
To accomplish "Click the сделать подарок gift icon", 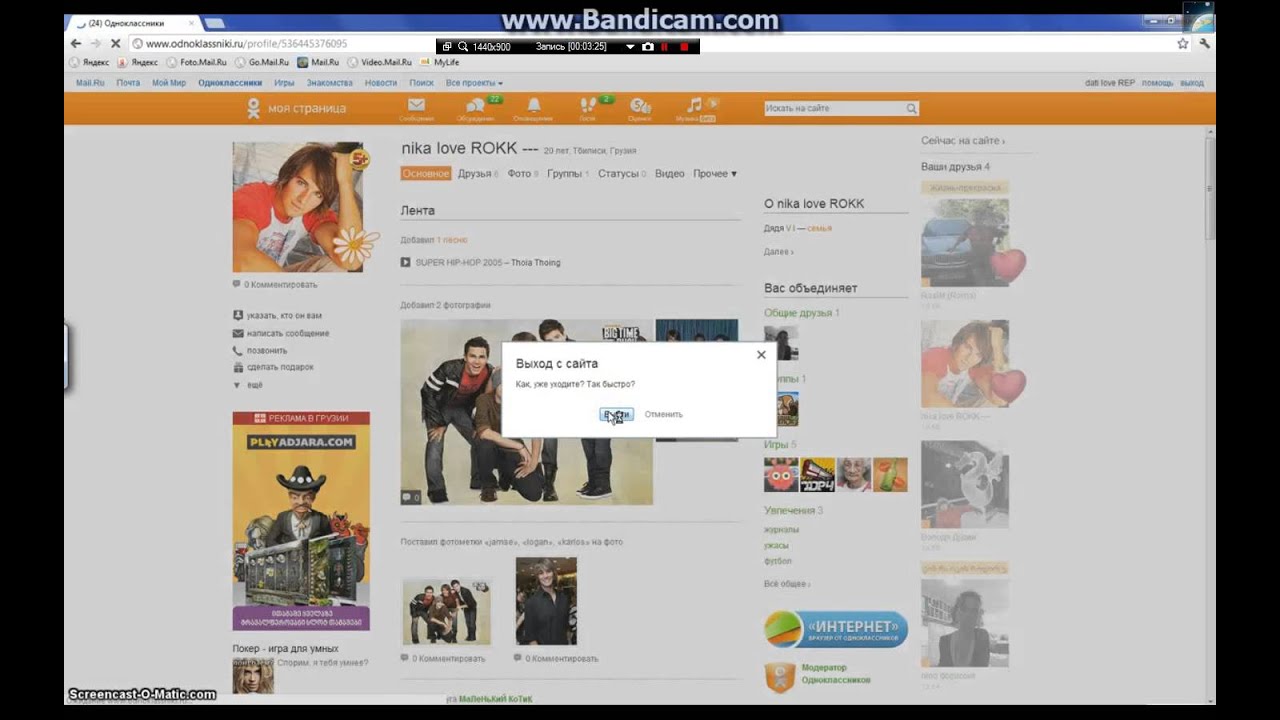I will 238,367.
